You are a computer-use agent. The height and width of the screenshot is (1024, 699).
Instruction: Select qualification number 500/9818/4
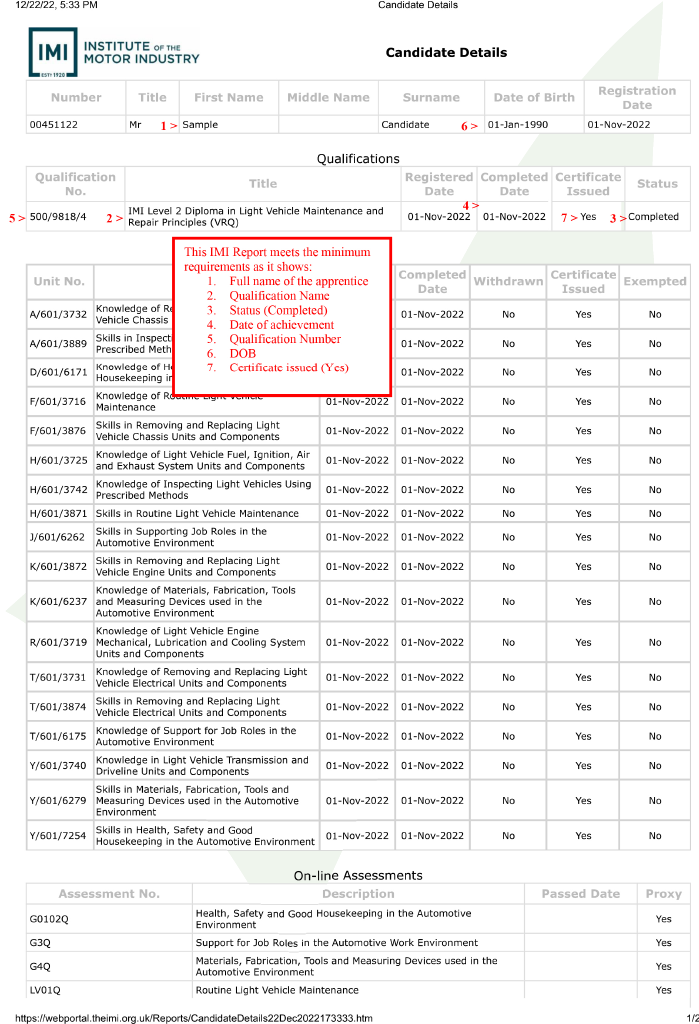click(x=58, y=216)
